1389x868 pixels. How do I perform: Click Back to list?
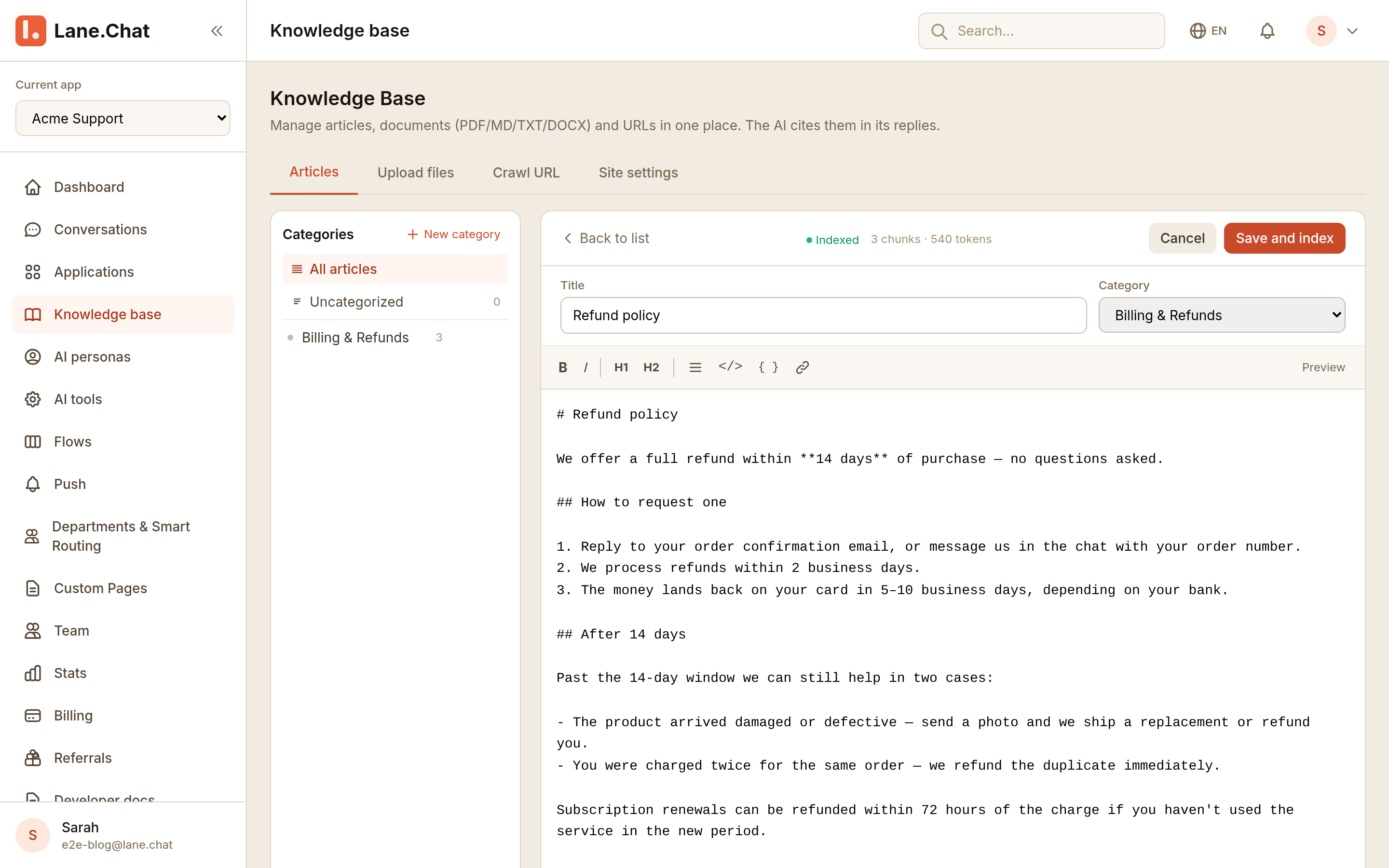(x=606, y=238)
